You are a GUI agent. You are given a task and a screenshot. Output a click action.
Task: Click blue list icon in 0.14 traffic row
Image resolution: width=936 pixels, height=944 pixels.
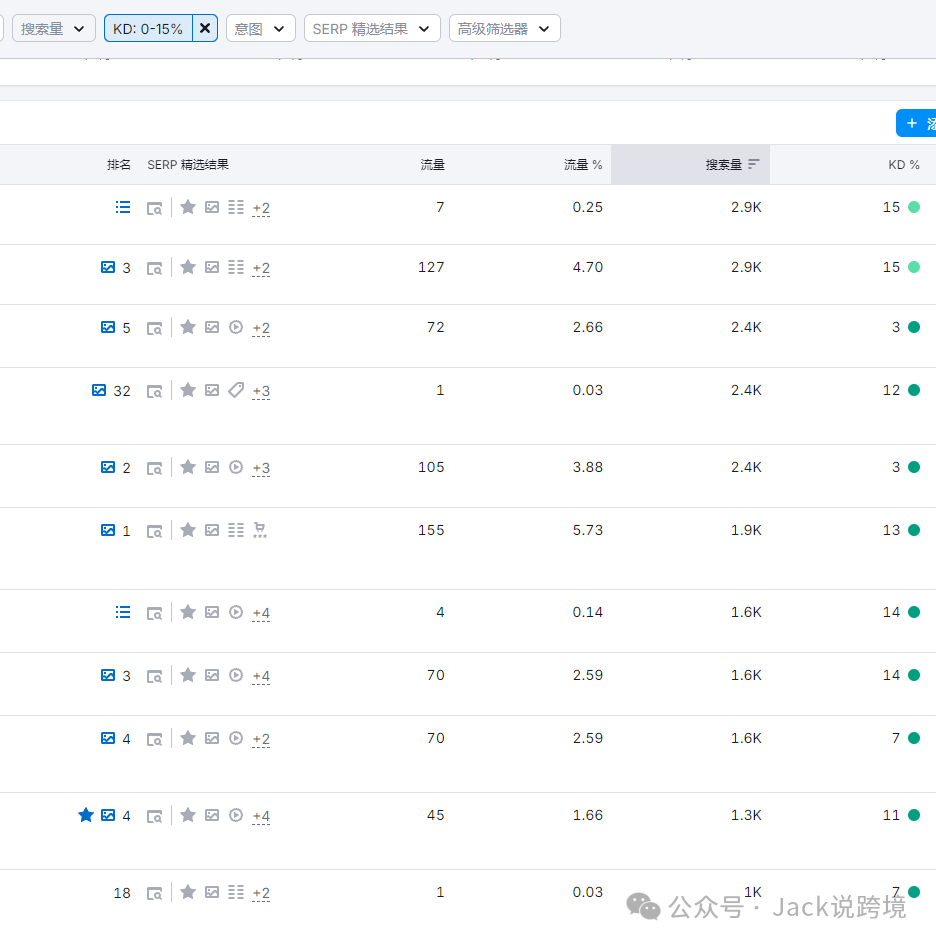tap(123, 612)
